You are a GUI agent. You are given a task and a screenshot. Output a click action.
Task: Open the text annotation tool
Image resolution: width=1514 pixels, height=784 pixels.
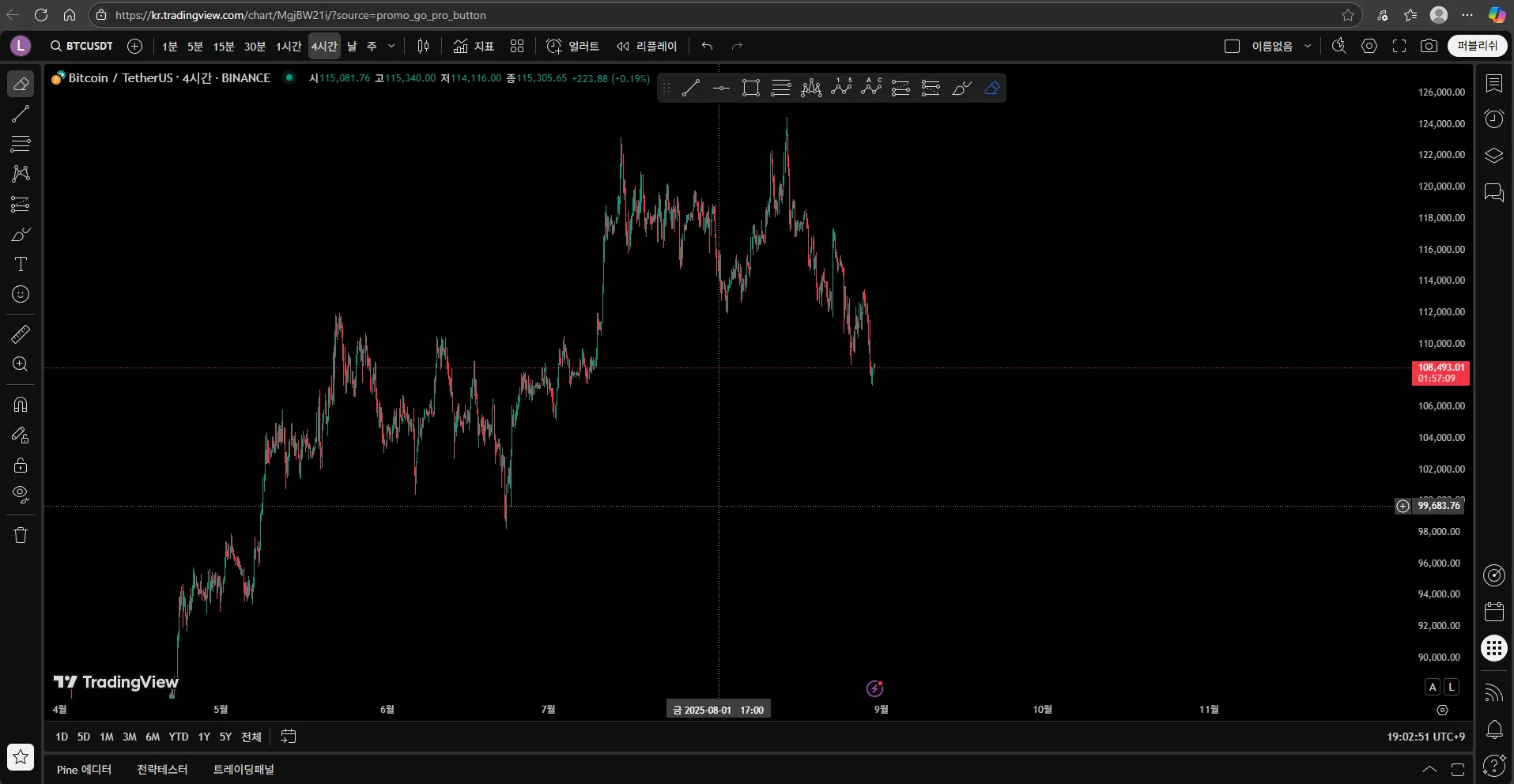pos(21,265)
